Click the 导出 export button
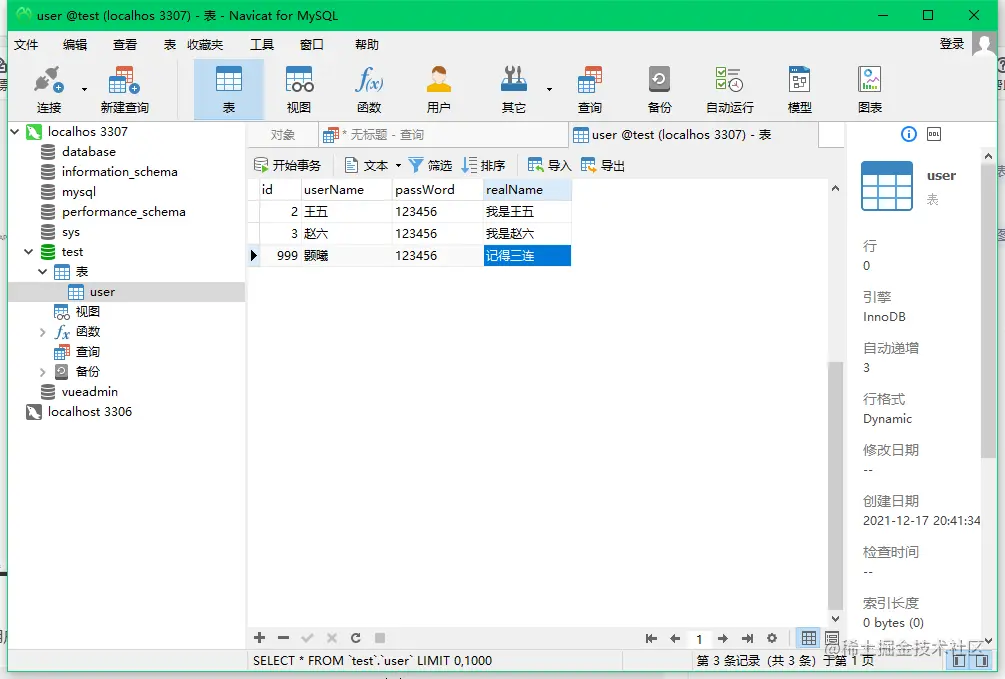The width and height of the screenshot is (1005, 679). pos(602,165)
